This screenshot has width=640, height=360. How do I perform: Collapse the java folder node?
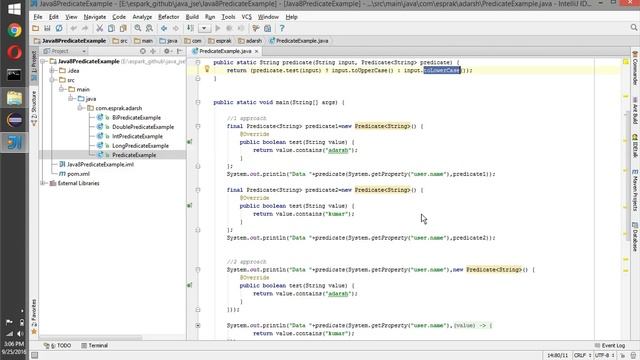pos(71,99)
